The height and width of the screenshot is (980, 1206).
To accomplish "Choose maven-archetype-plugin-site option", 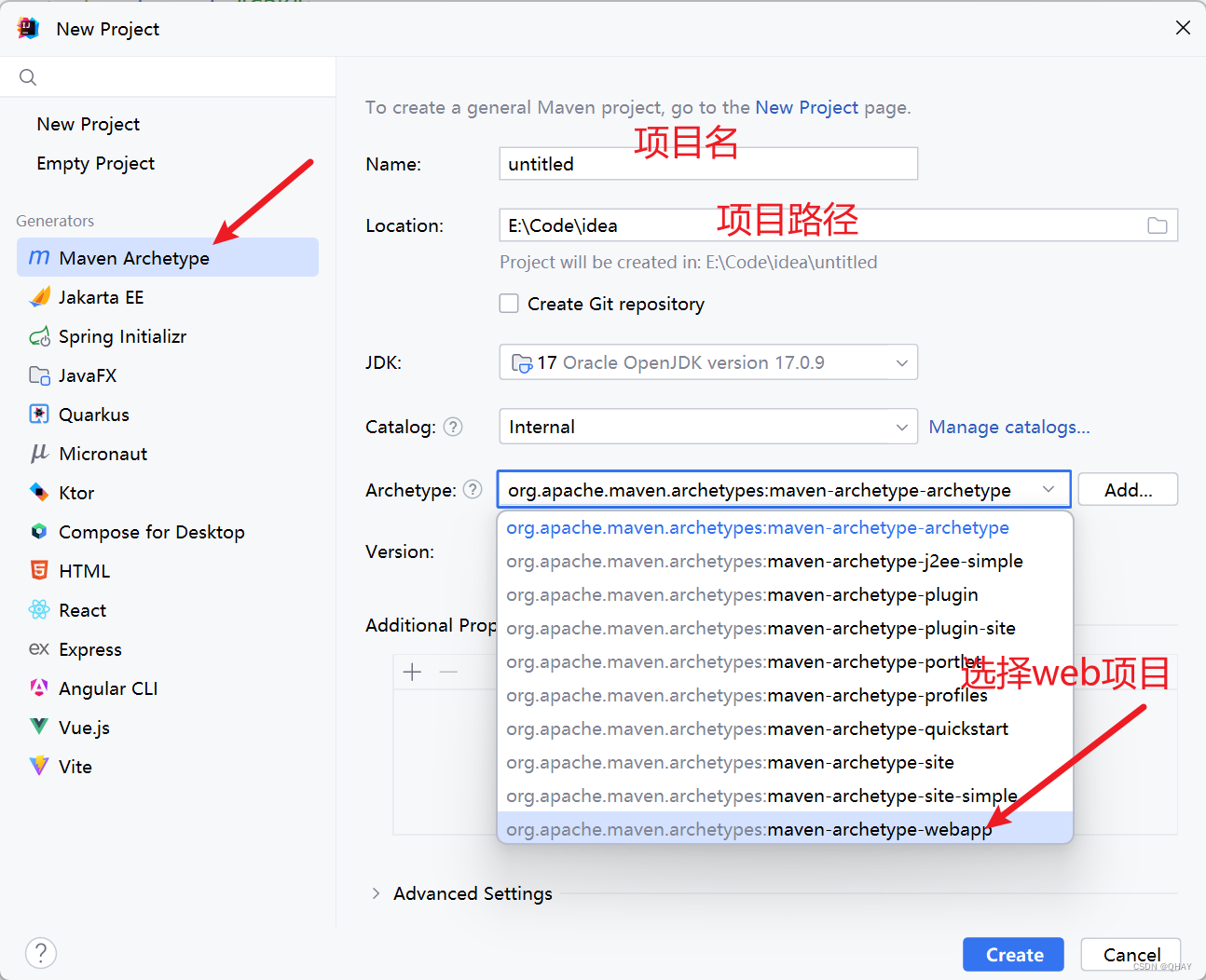I will tap(785, 628).
